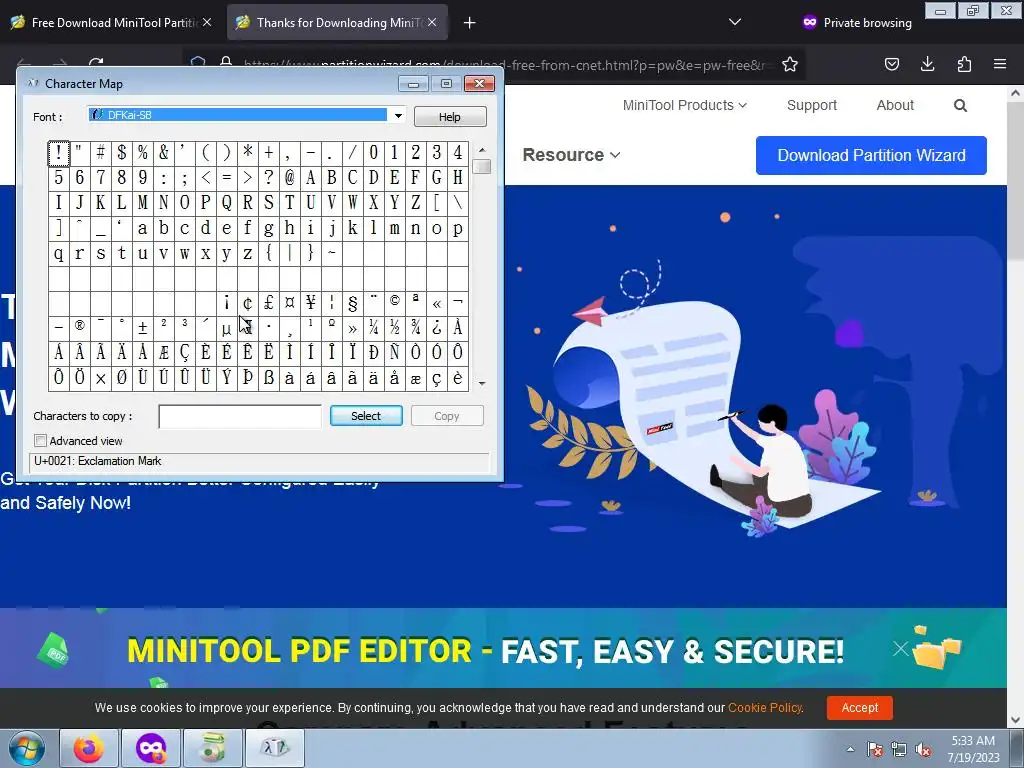This screenshot has width=1024, height=768.
Task: Select the sharp s ß character
Action: (268, 378)
